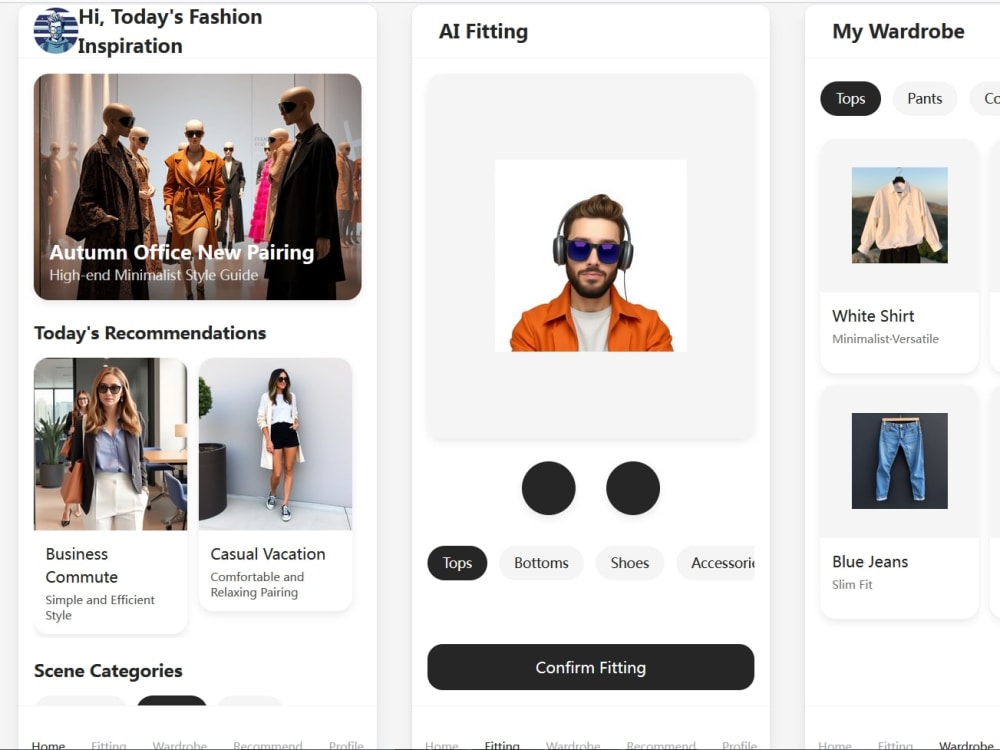Open Home in the AI Fitting bottom nav
Viewport: 1000px width, 750px height.
pos(441,744)
